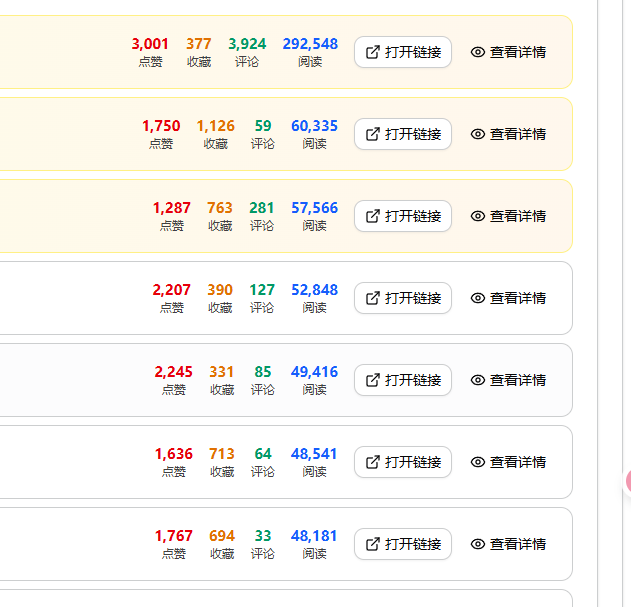The image size is (631, 607).
Task: Click external-link icon in the 292,548 reads row
Action: [x=373, y=52]
